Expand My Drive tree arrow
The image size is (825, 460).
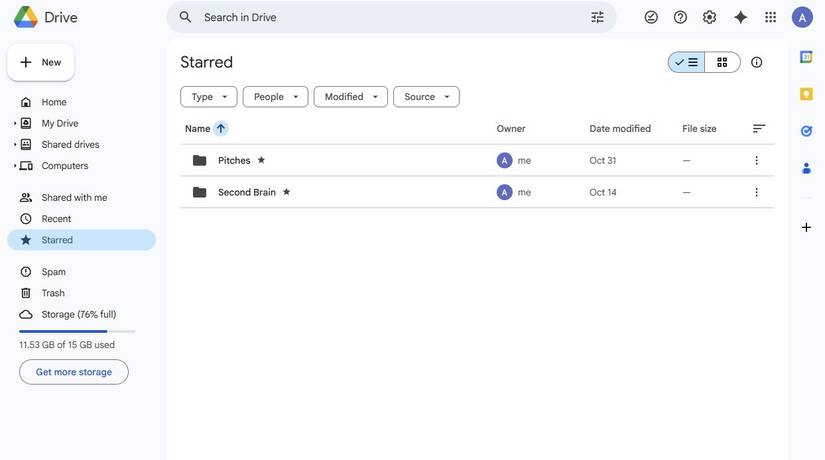click(x=15, y=123)
